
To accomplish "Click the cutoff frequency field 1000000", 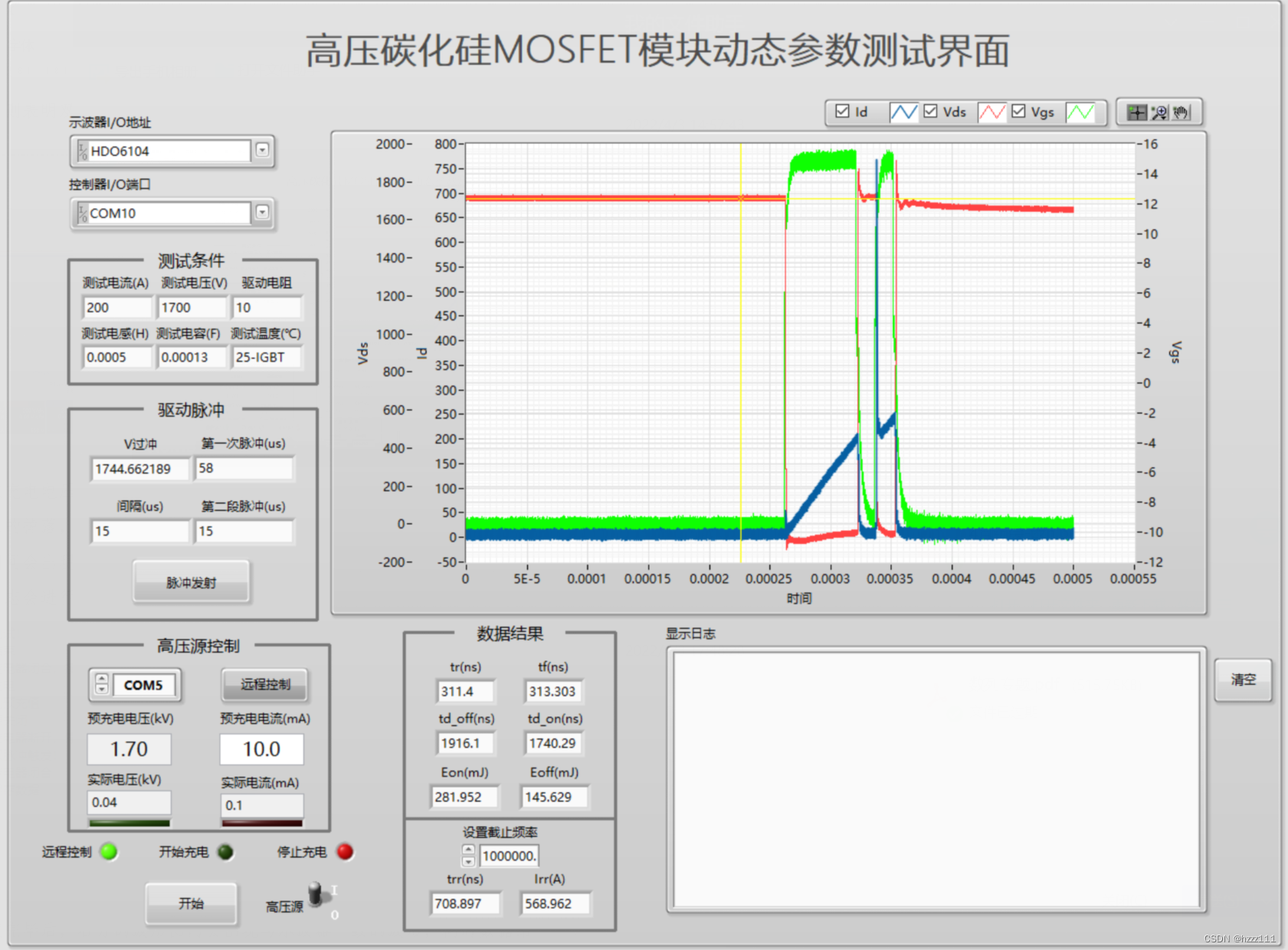I will pos(509,856).
